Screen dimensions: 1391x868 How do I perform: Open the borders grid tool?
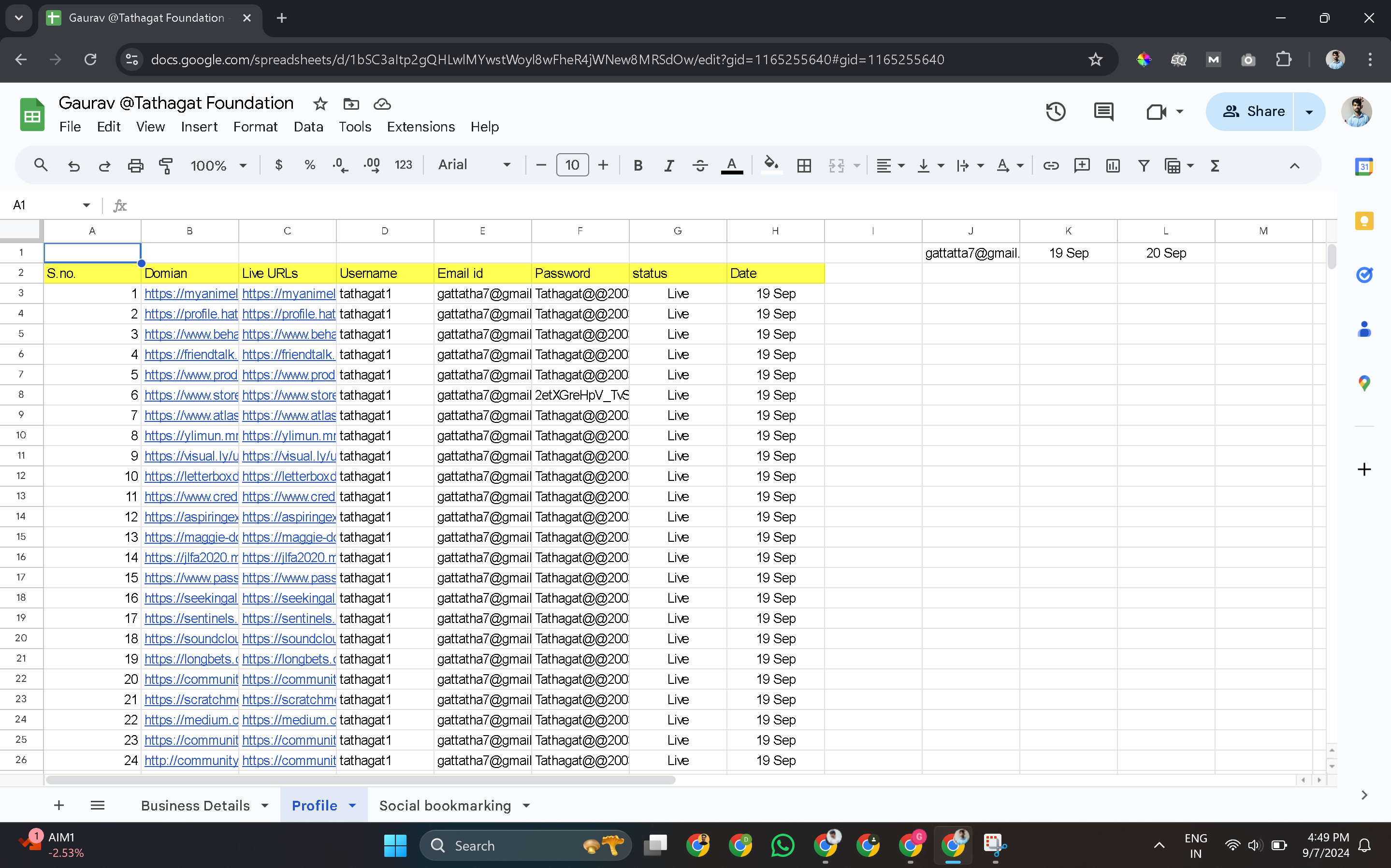pyautogui.click(x=804, y=165)
